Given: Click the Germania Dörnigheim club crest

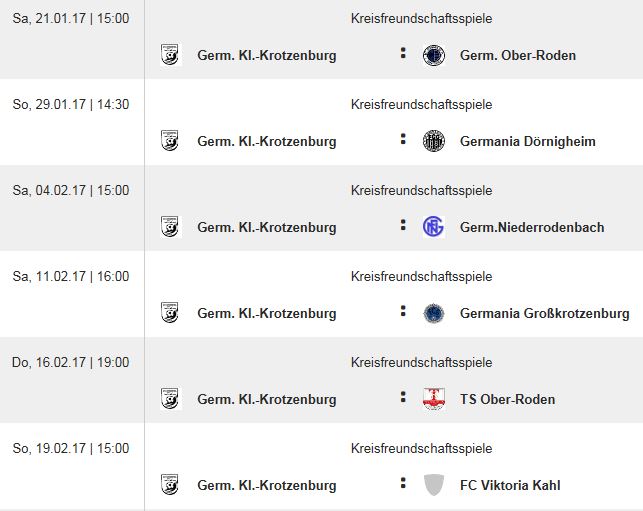Looking at the screenshot, I should pyautogui.click(x=434, y=141).
